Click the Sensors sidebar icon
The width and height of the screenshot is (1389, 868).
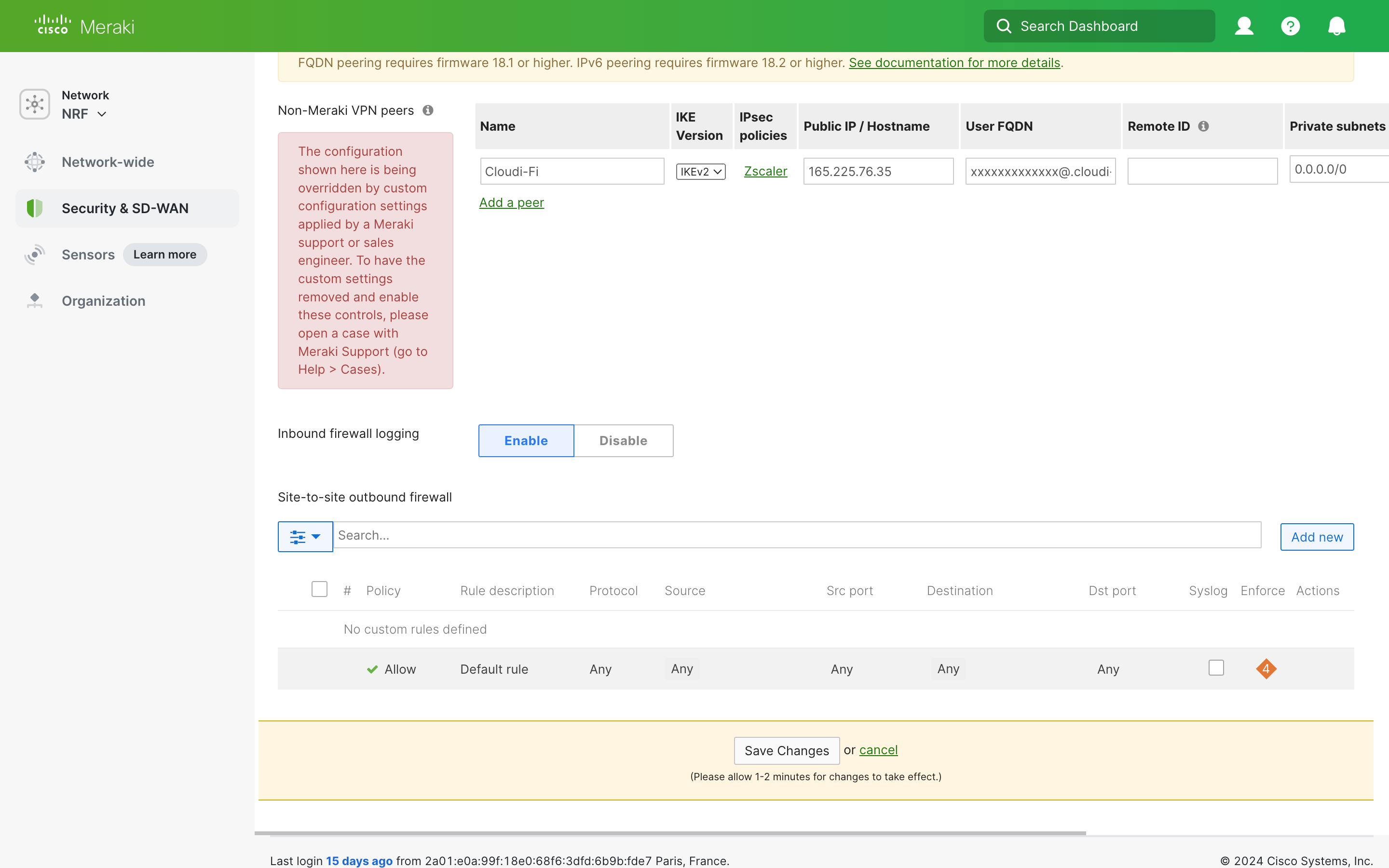point(34,254)
